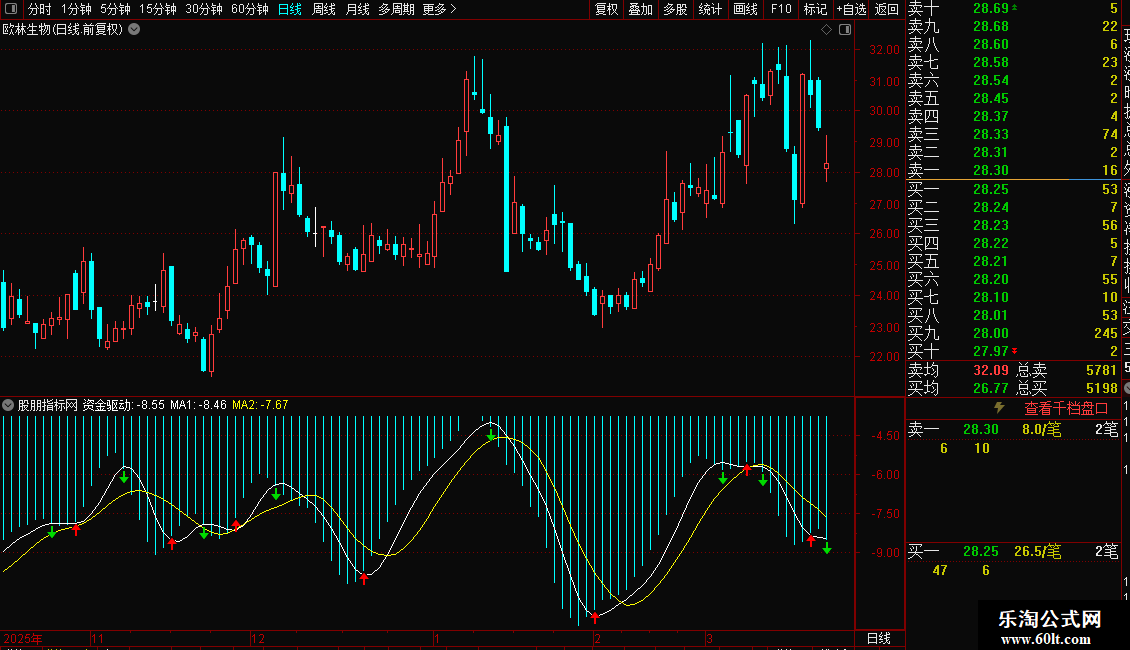The image size is (1130, 650).
Task: Select the 5分钟 period
Action: (x=115, y=9)
